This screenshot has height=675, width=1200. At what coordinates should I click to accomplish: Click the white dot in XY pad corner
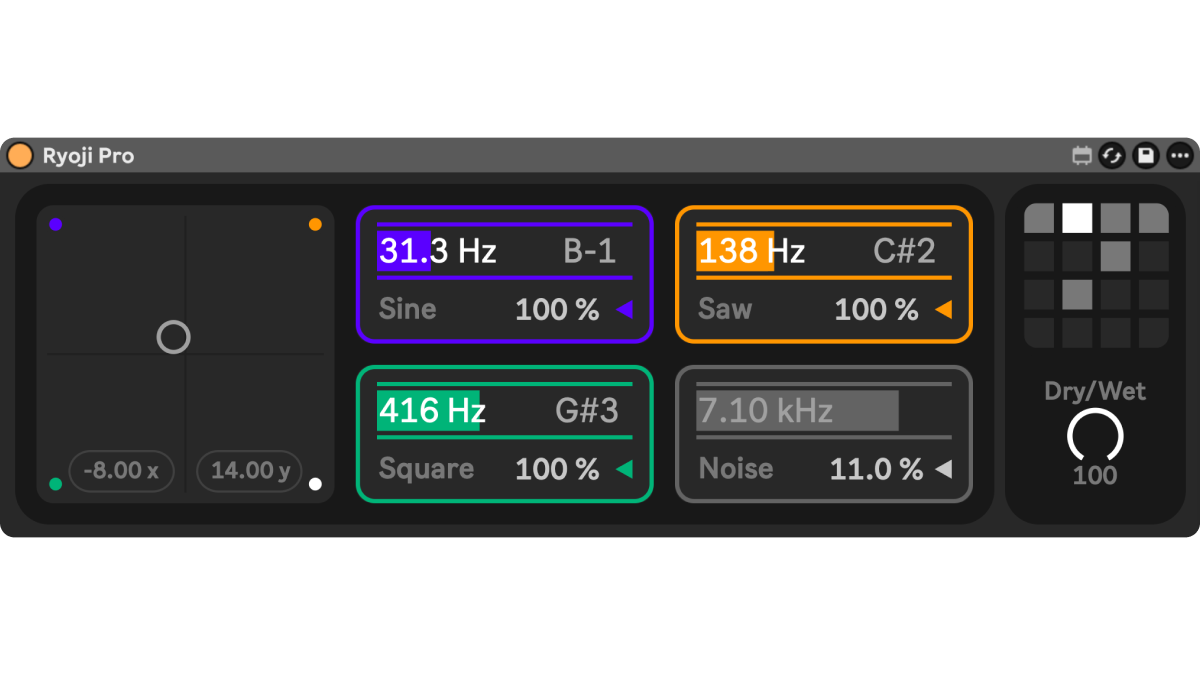tap(315, 484)
